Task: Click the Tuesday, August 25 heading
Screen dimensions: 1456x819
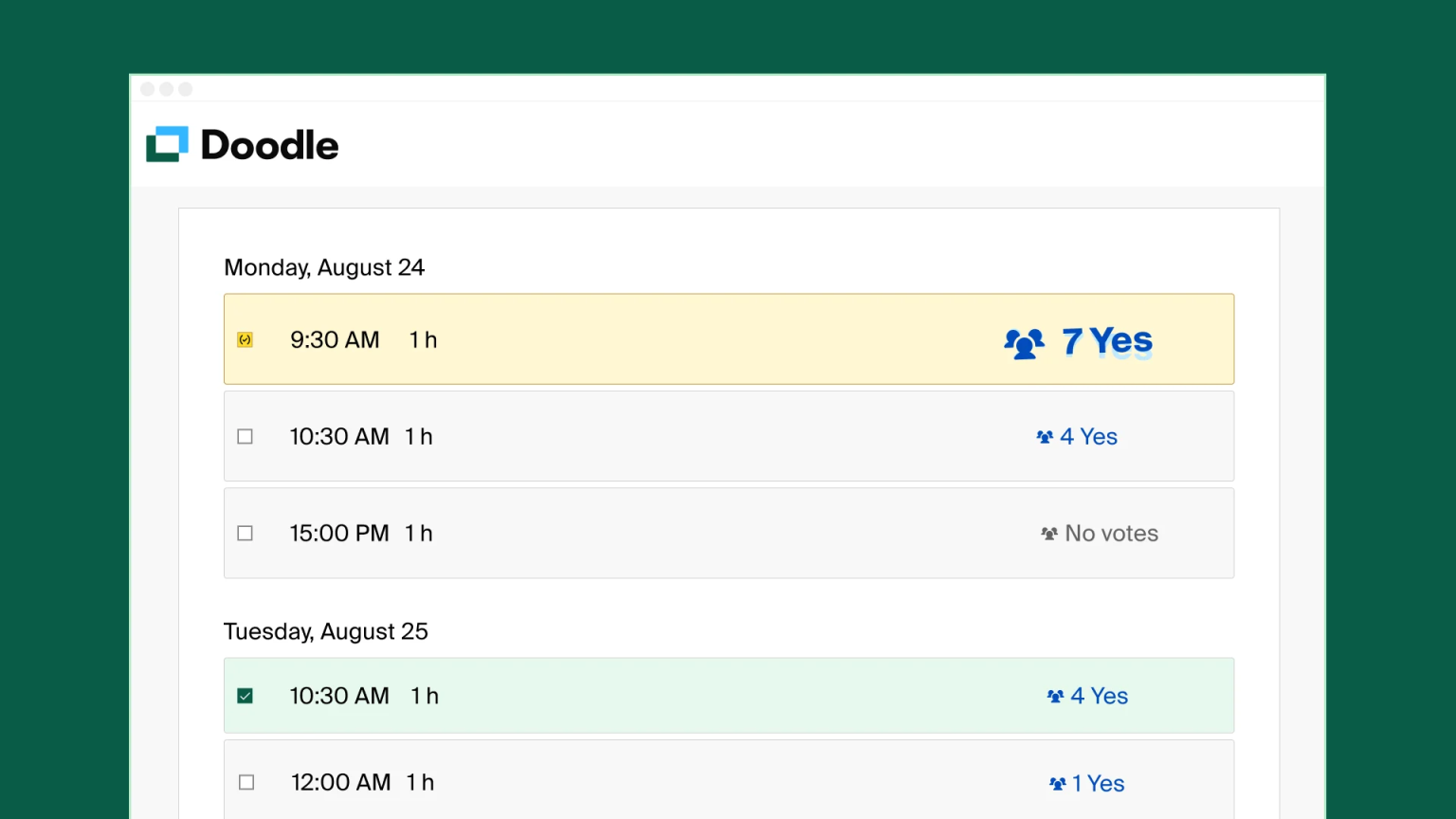Action: tap(326, 631)
